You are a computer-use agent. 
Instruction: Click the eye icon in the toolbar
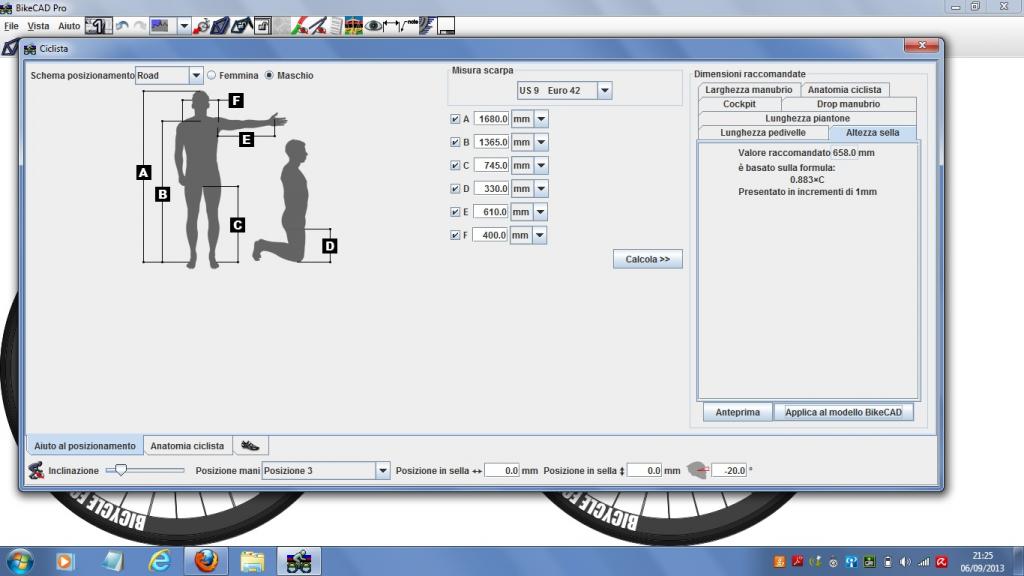tap(375, 25)
